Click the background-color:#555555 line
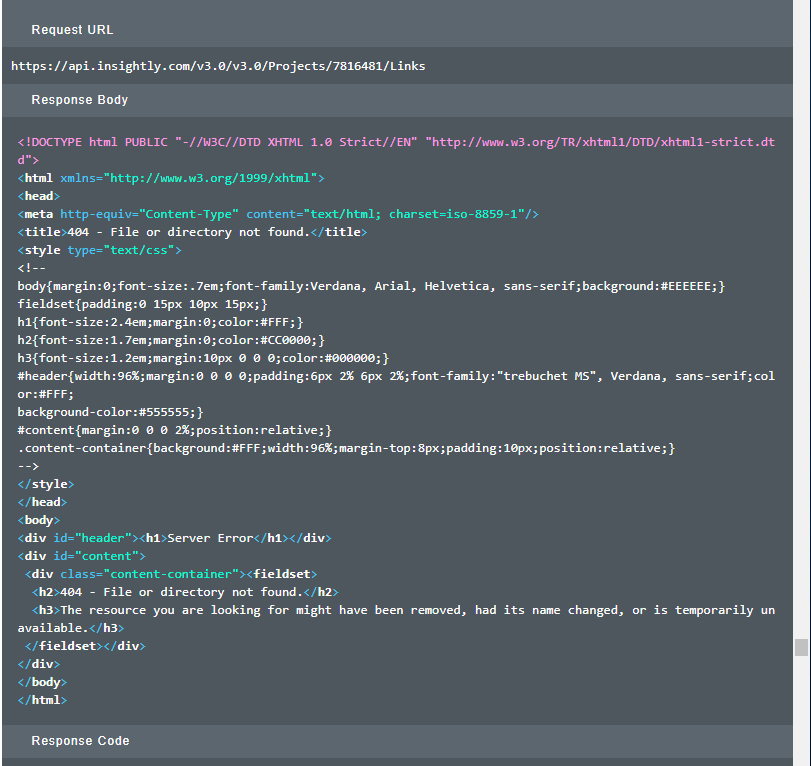 coord(110,412)
